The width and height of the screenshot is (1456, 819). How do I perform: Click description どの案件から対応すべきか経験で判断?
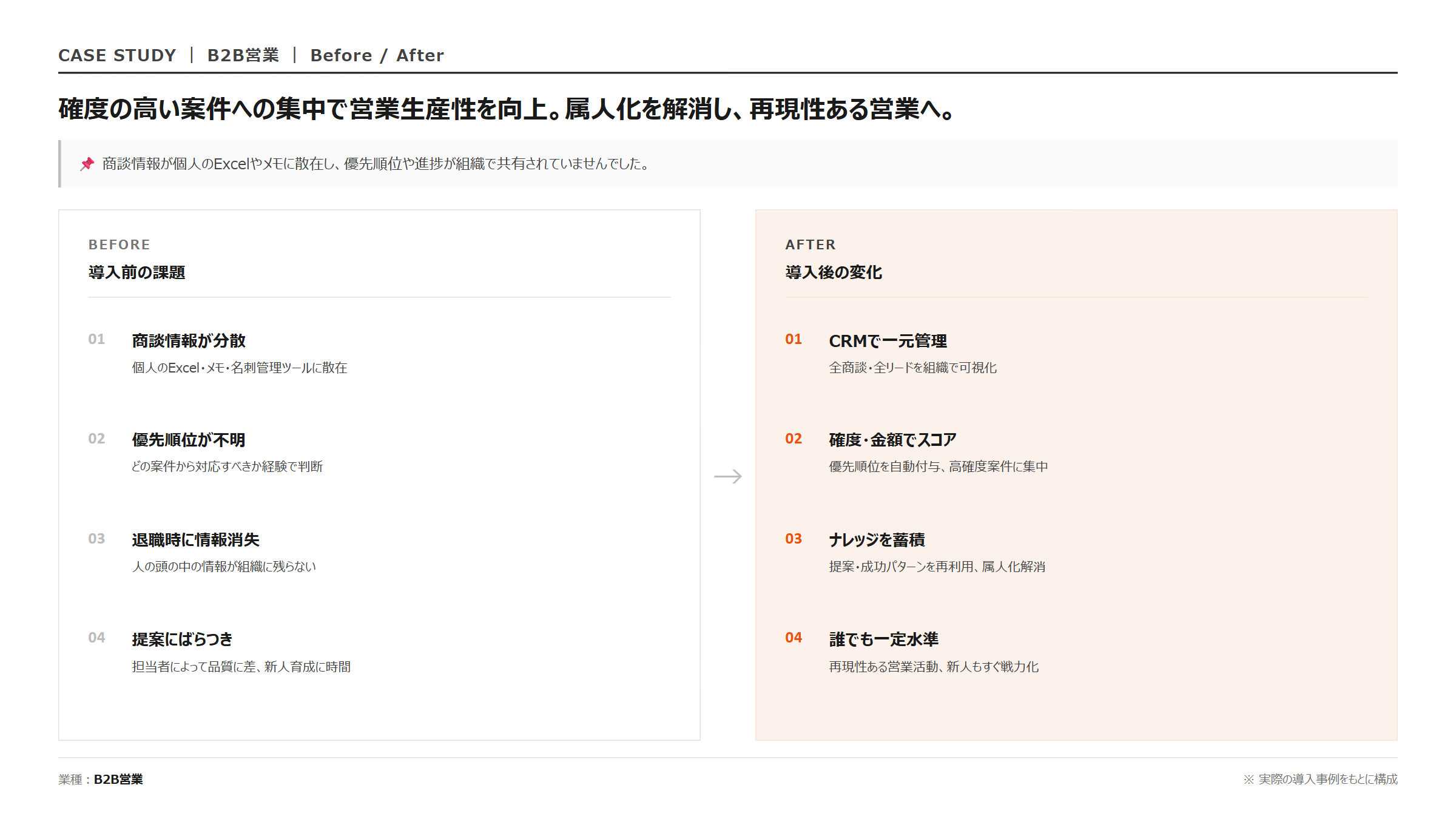pos(227,467)
